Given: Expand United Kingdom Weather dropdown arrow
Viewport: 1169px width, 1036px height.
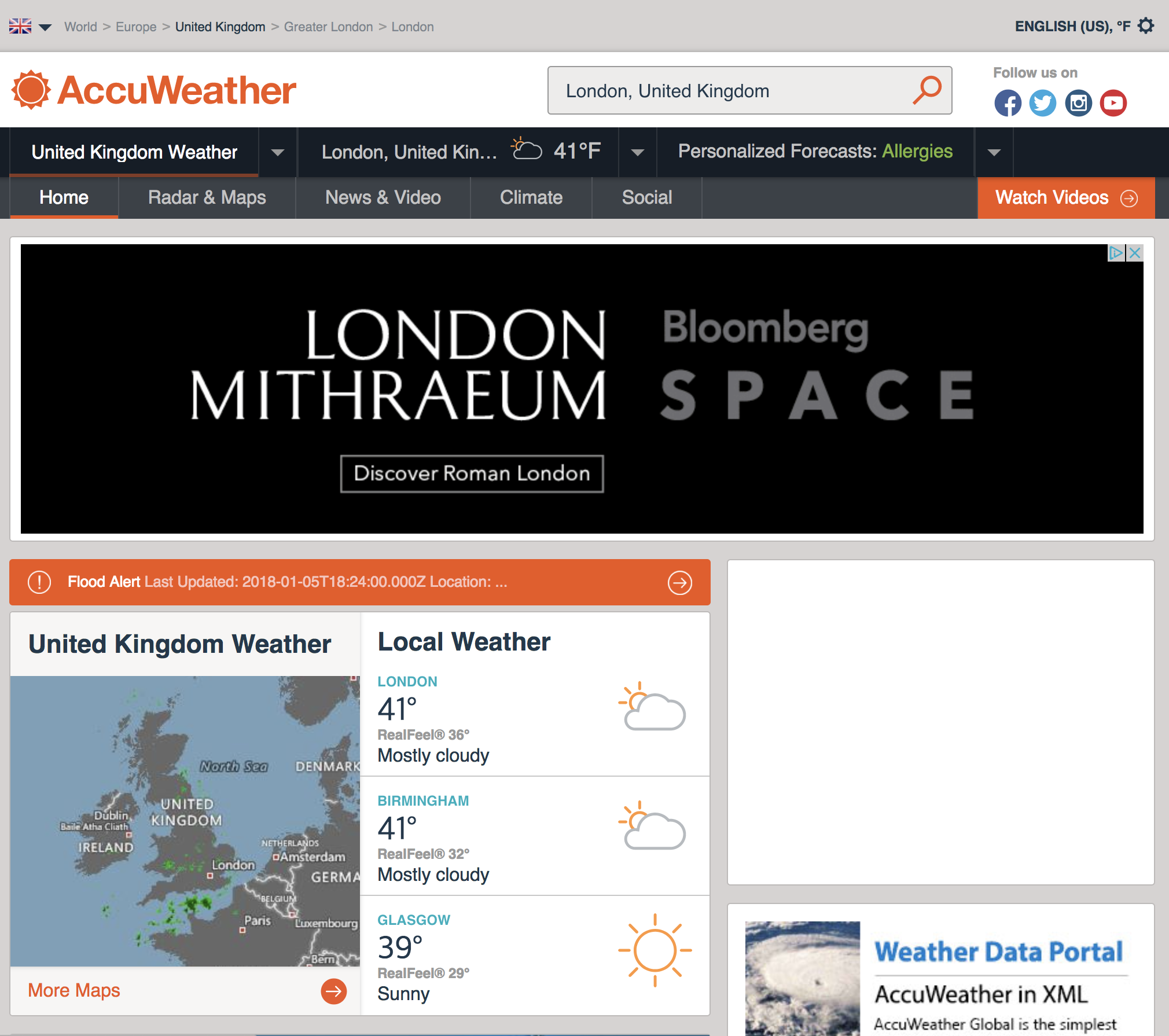Looking at the screenshot, I should [x=278, y=152].
